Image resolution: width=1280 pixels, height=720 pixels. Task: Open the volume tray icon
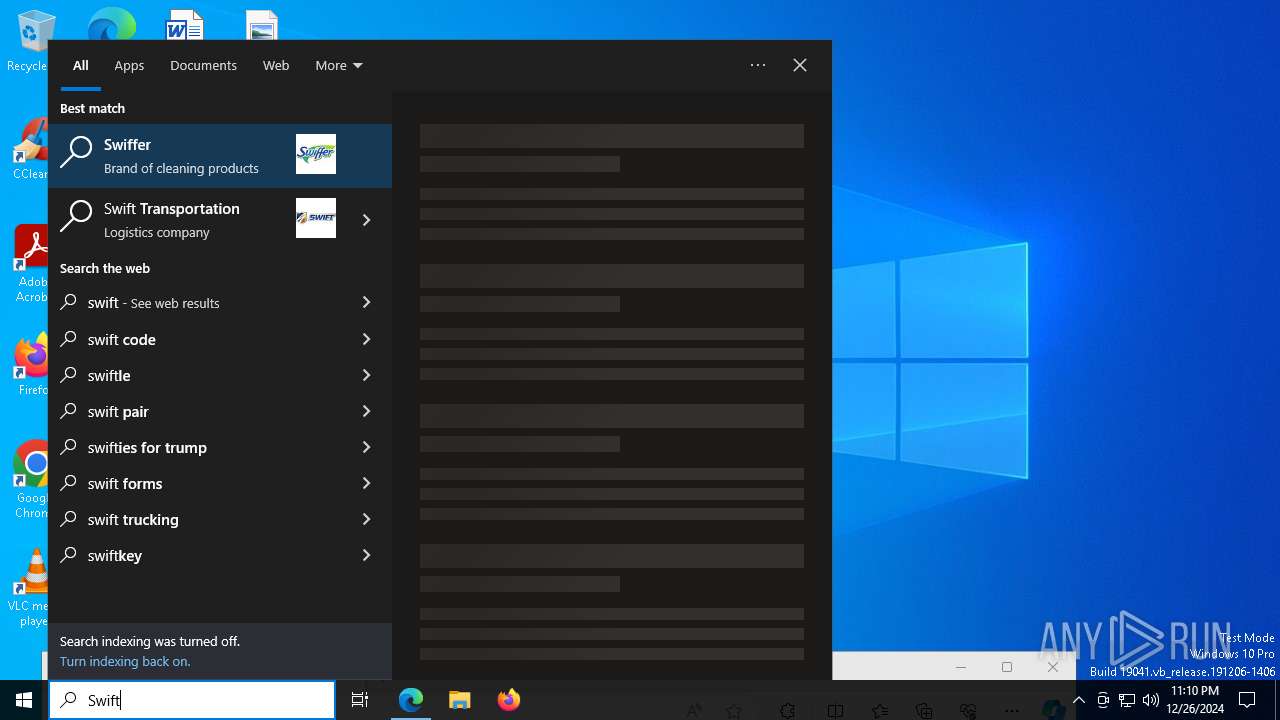[x=1151, y=700]
